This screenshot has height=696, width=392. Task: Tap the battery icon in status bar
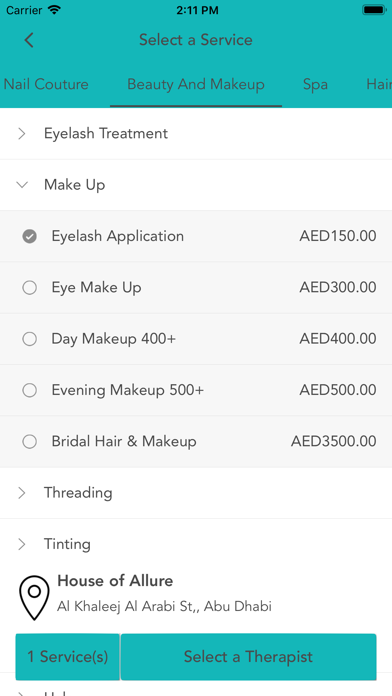[x=374, y=10]
